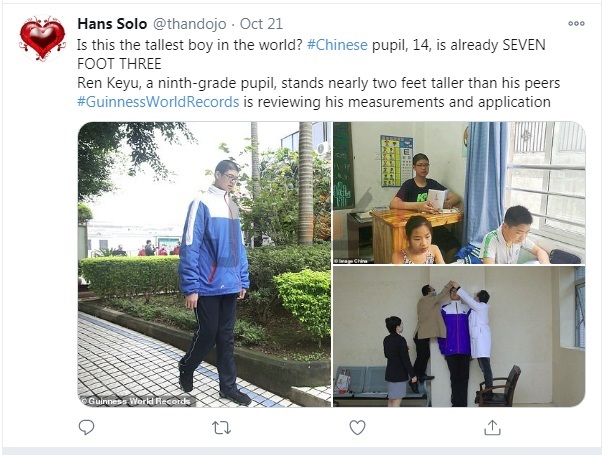This screenshot has height=455, width=607.
Task: Open the #Chinese hashtag link
Action: (337, 45)
